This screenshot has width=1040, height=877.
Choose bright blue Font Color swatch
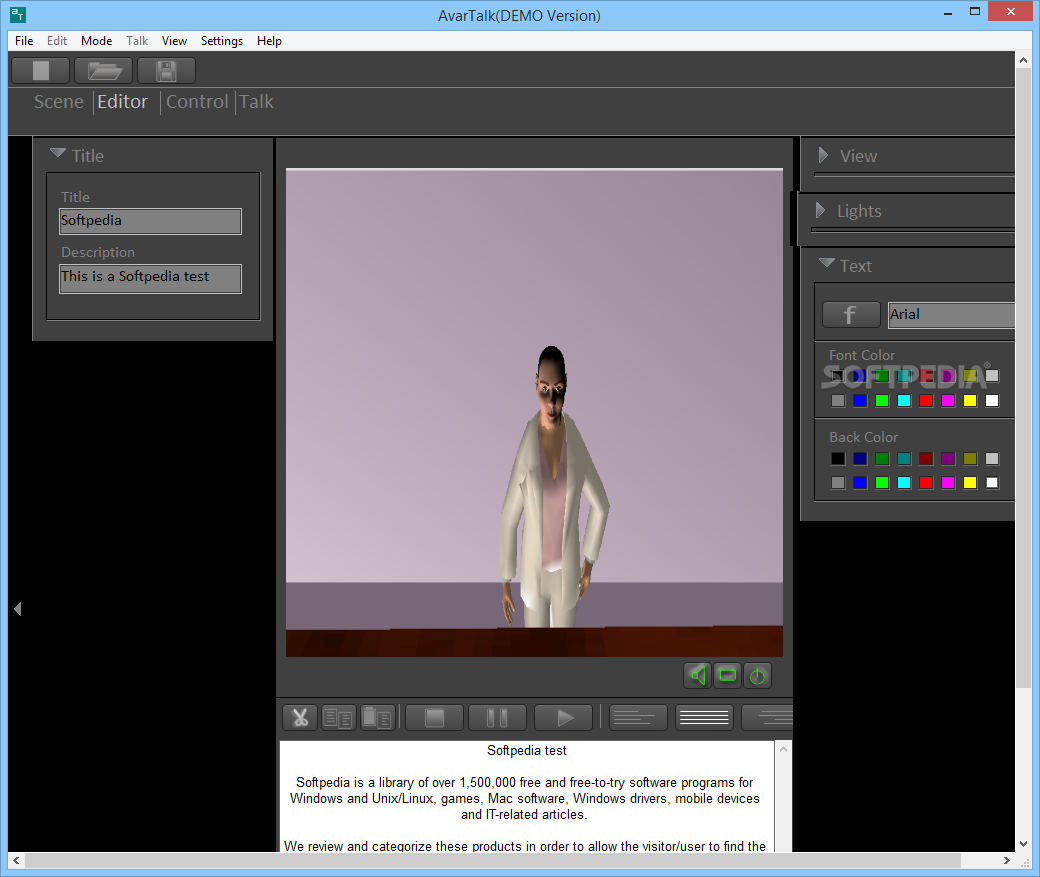tap(860, 400)
